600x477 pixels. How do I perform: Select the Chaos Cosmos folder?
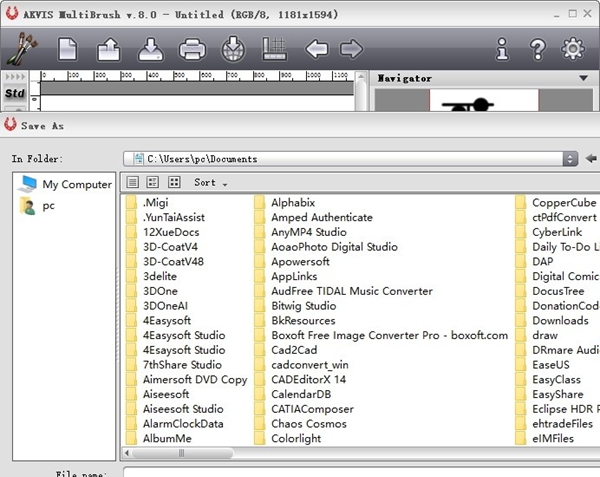click(301, 424)
